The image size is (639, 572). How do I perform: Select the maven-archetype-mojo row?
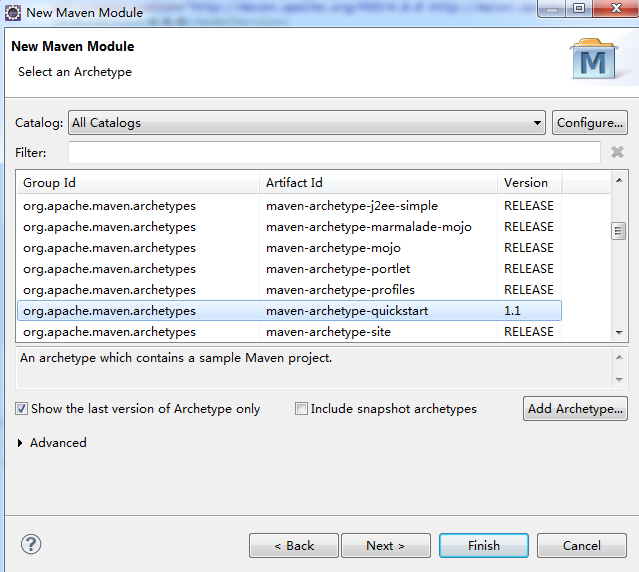tap(289, 248)
